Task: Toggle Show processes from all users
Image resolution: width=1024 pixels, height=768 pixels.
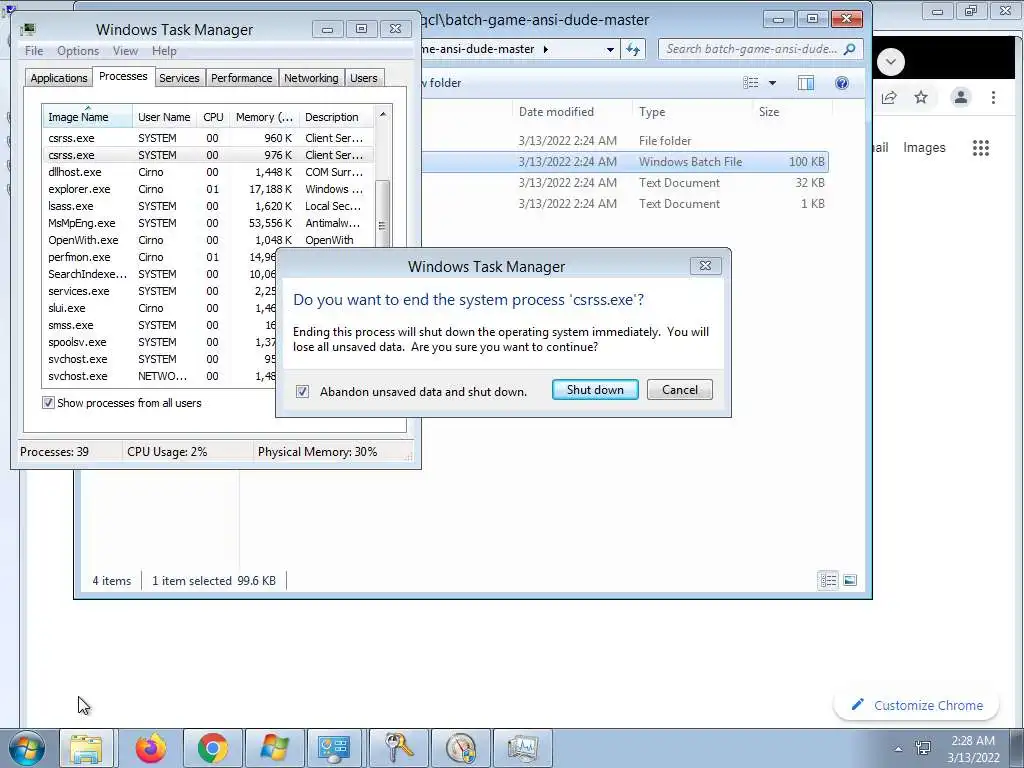Action: (x=48, y=403)
